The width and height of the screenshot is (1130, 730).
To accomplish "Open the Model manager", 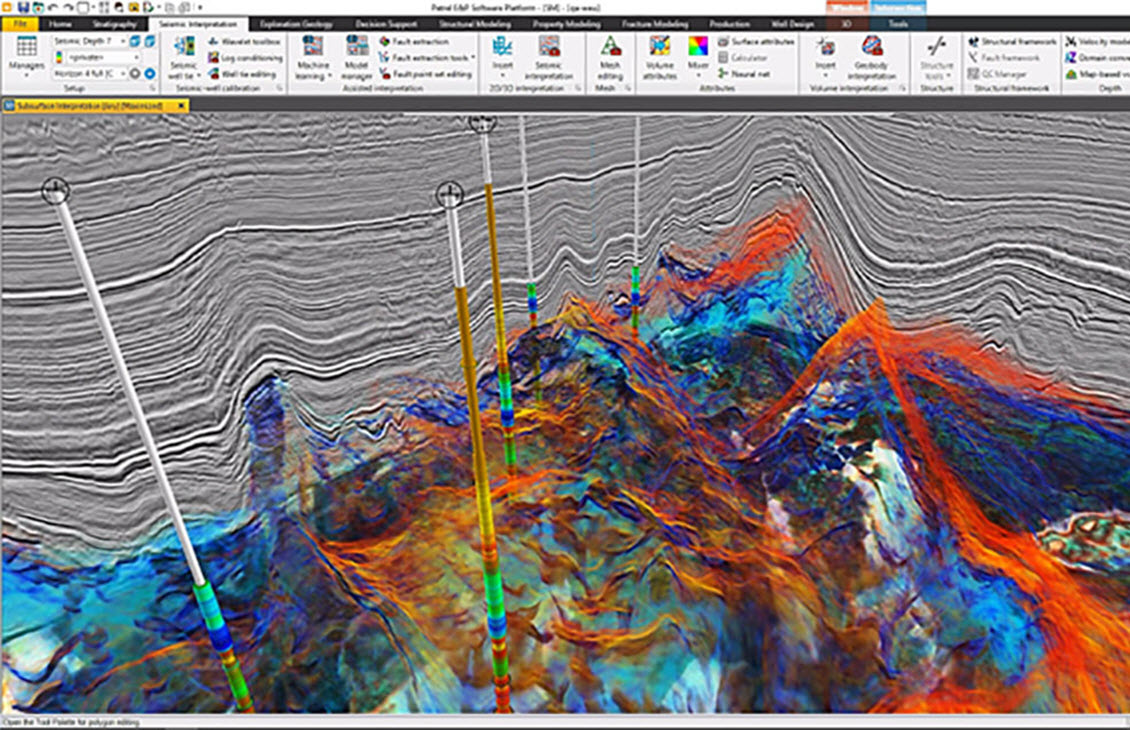I will coord(357,58).
